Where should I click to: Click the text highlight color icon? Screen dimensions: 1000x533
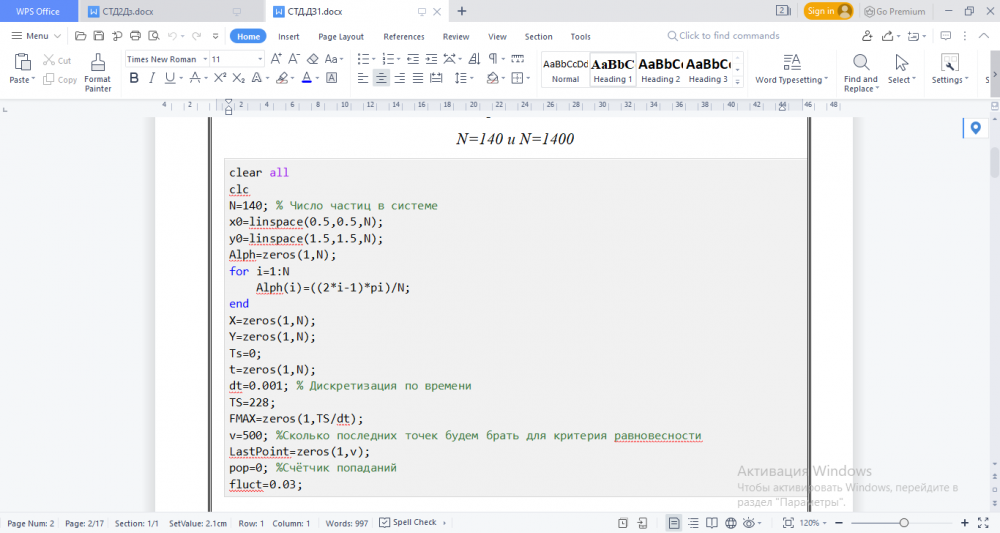tap(282, 78)
